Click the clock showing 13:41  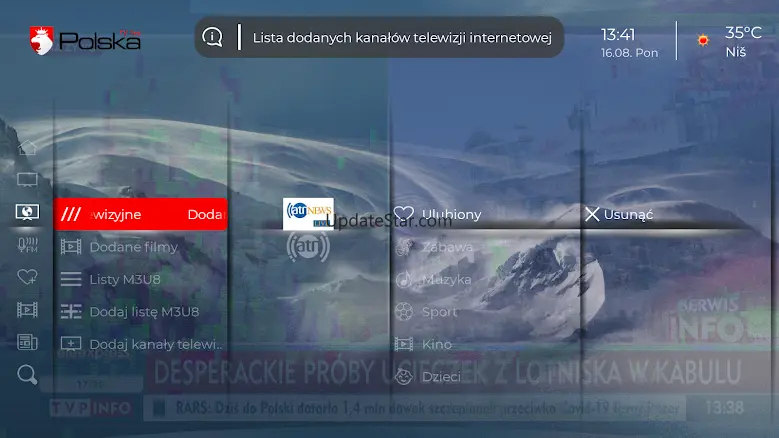tap(618, 35)
